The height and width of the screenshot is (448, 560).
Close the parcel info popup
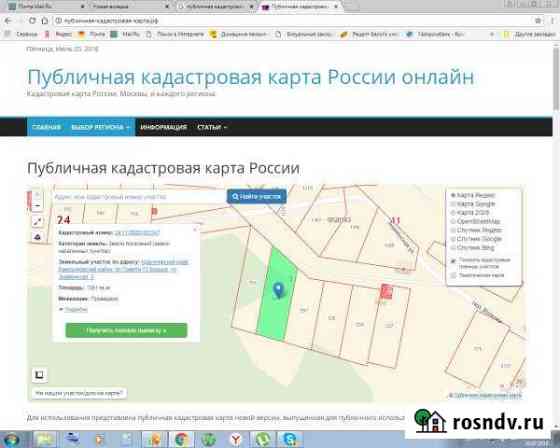[x=195, y=229]
